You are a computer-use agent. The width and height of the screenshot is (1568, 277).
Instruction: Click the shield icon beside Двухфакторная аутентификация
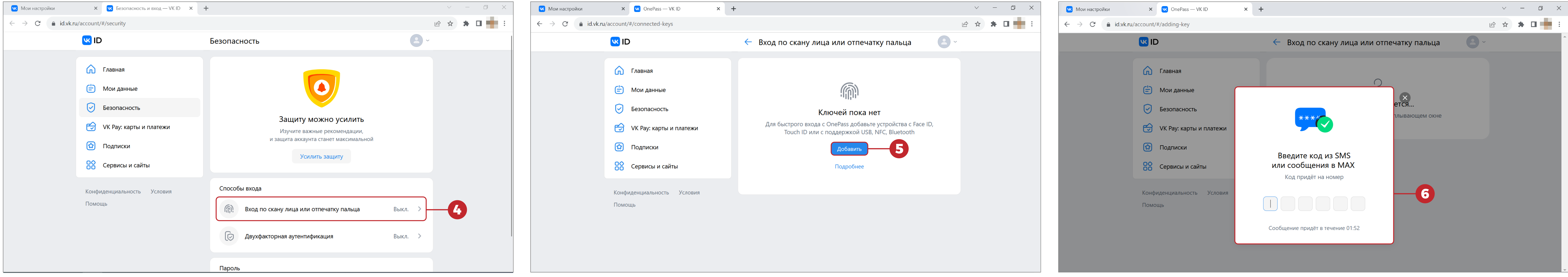pos(229,236)
